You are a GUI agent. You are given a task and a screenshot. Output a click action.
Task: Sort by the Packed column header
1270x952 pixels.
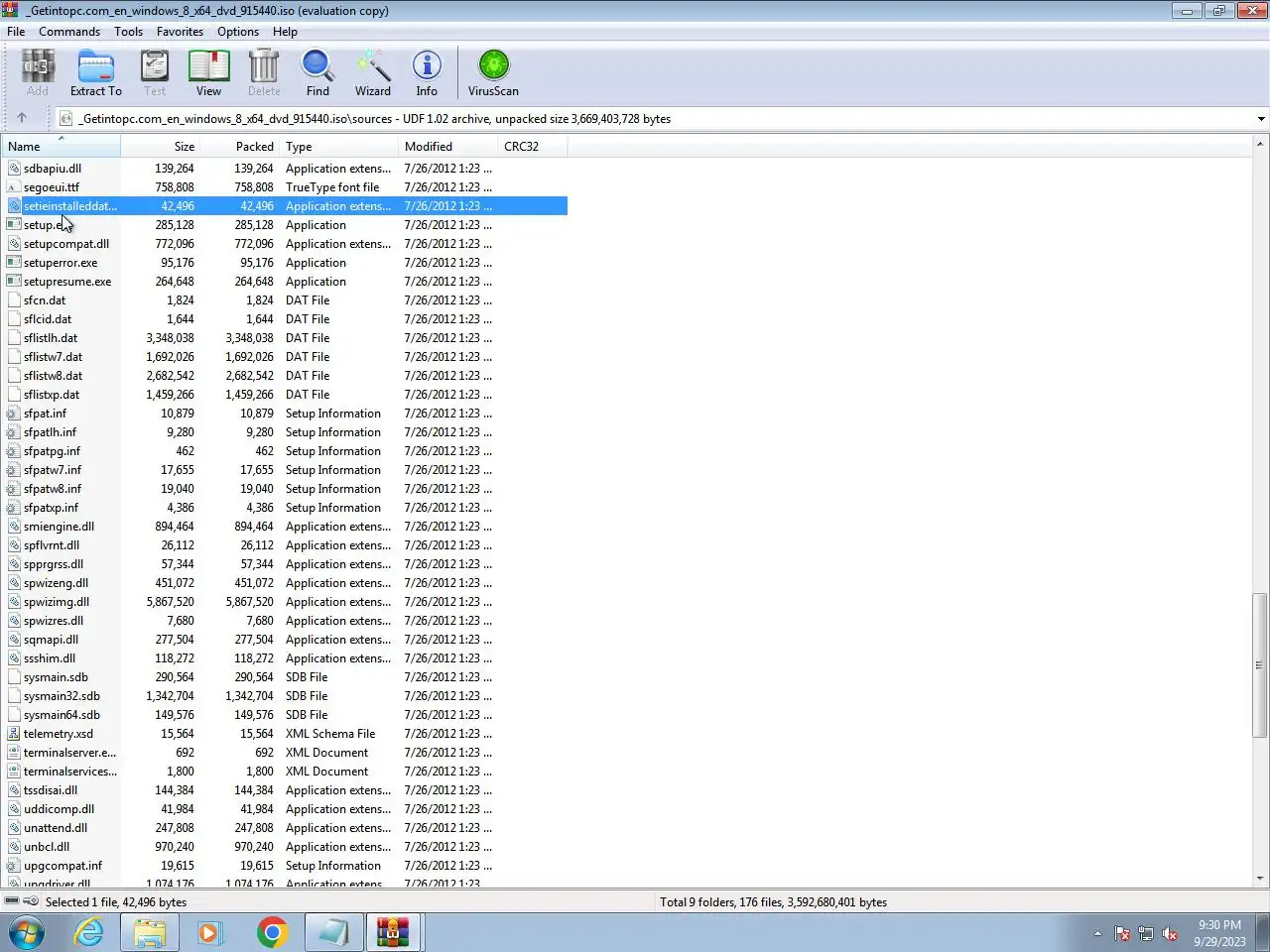click(240, 146)
